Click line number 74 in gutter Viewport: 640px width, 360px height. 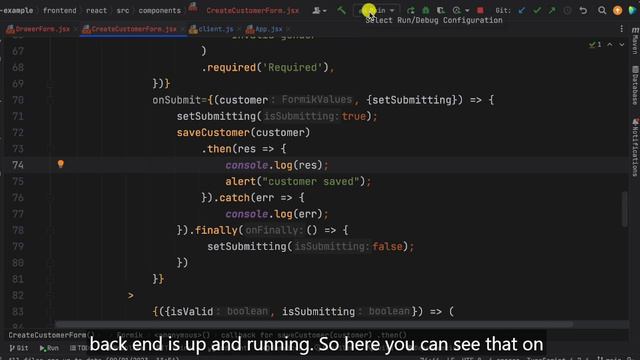pos(18,165)
